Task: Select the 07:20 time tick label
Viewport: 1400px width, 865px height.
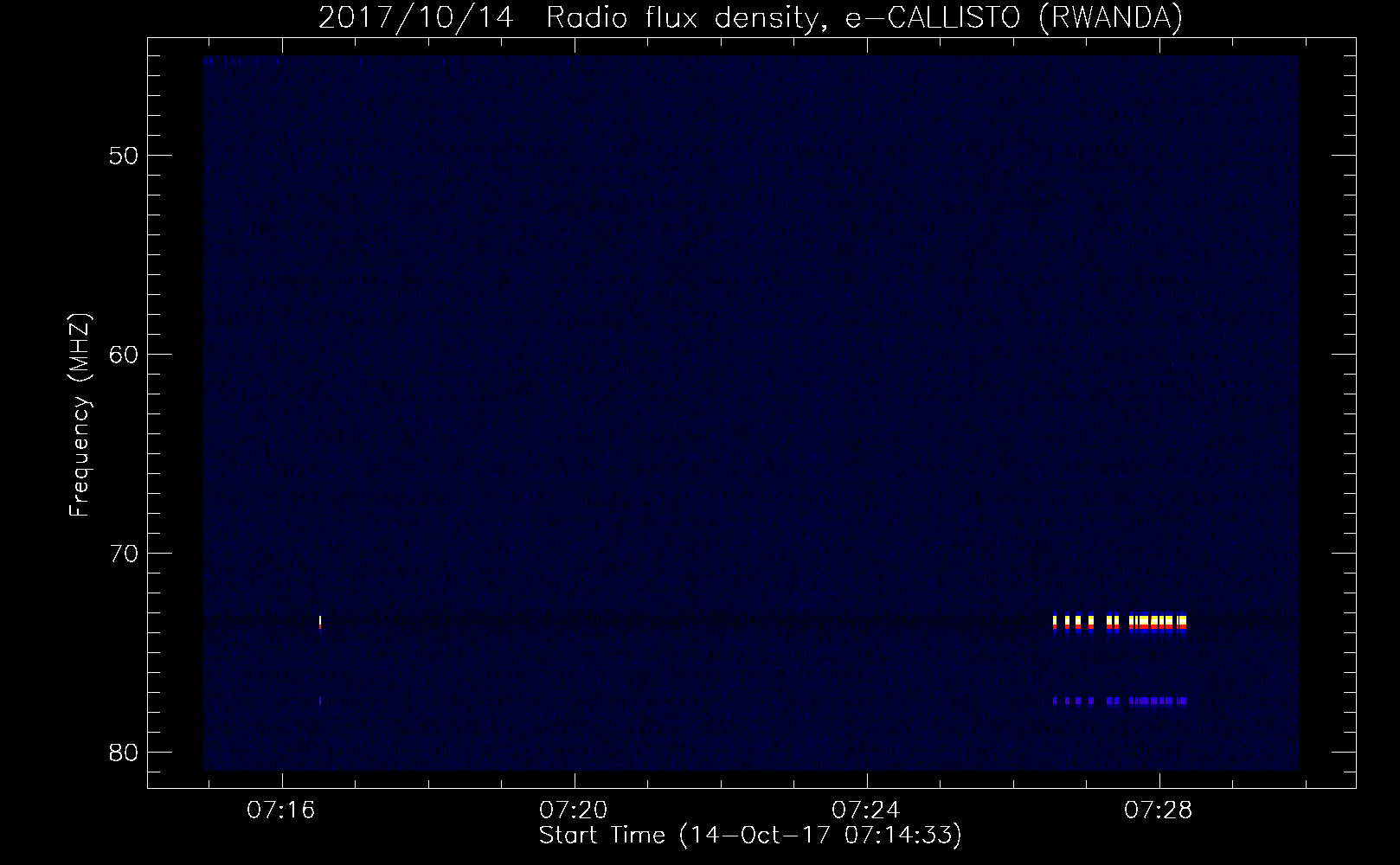Action: 574,811
